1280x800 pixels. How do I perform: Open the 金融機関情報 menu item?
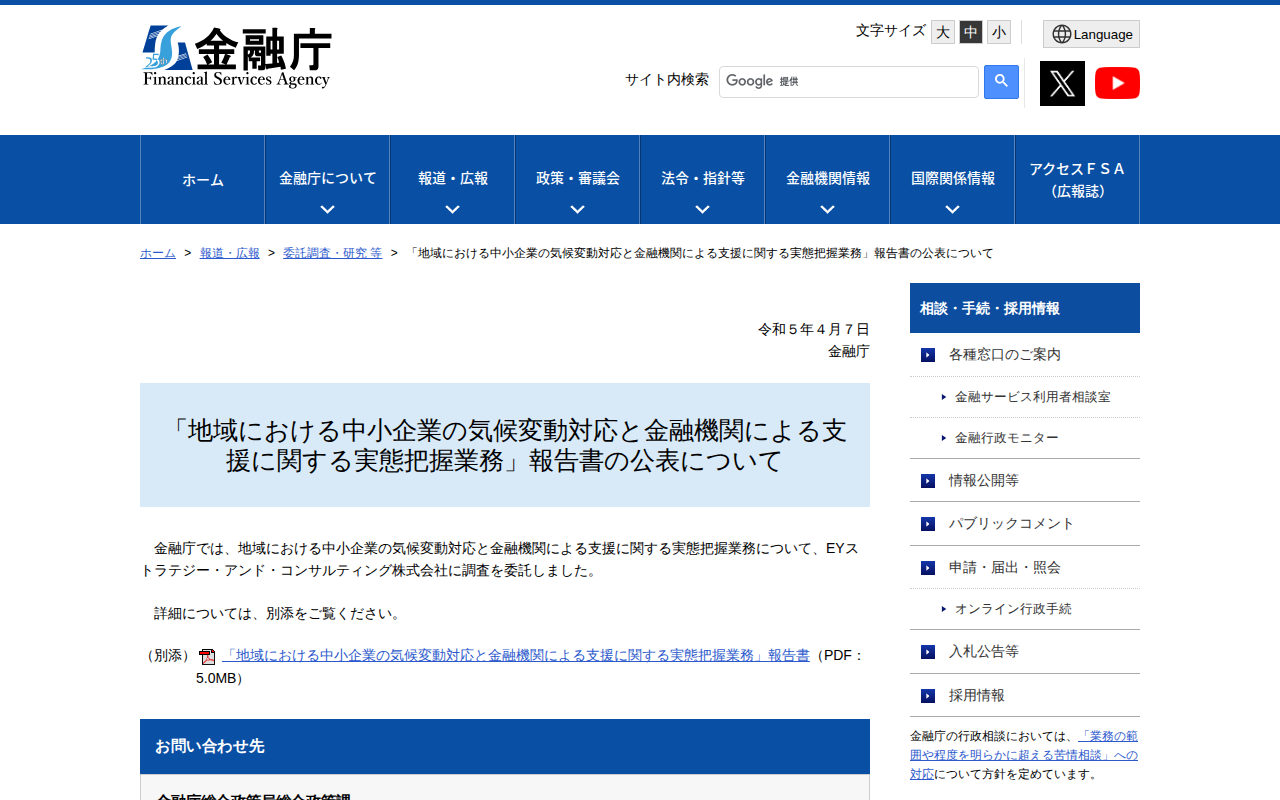[826, 179]
